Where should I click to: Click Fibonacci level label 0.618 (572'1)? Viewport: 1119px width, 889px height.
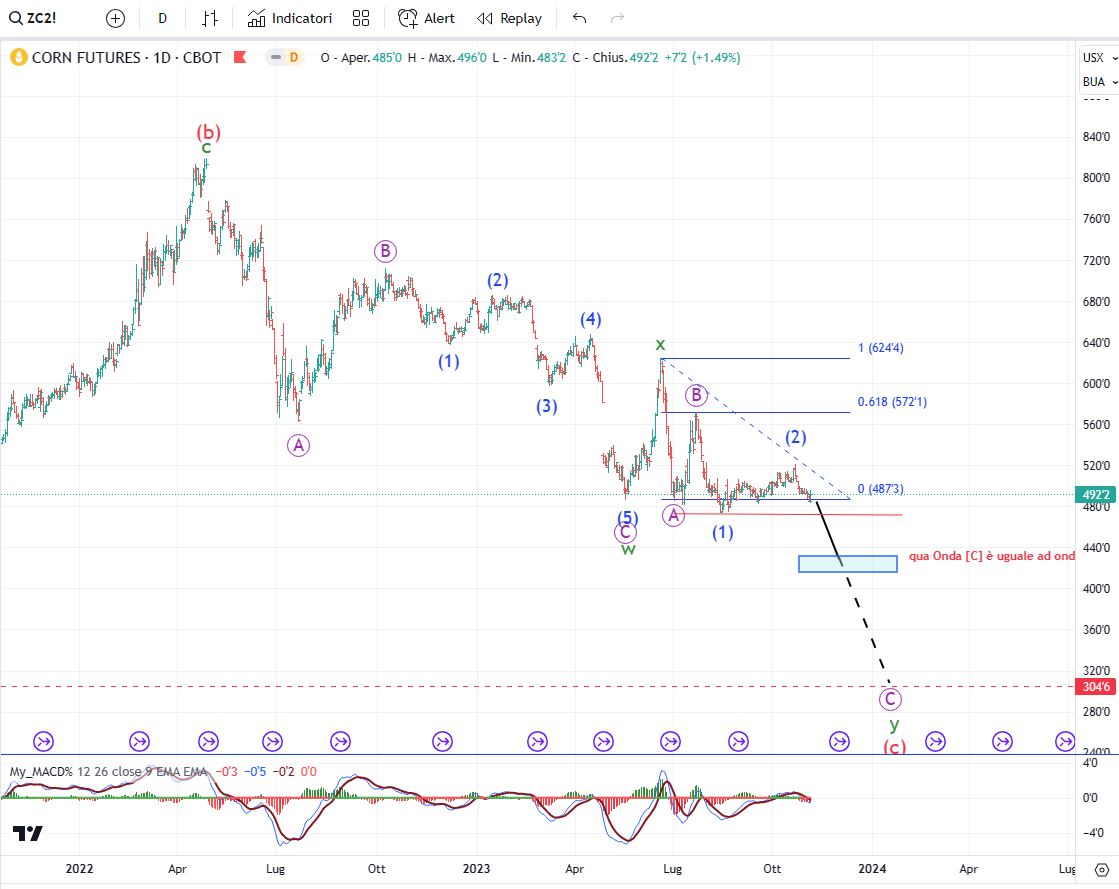tap(892, 402)
